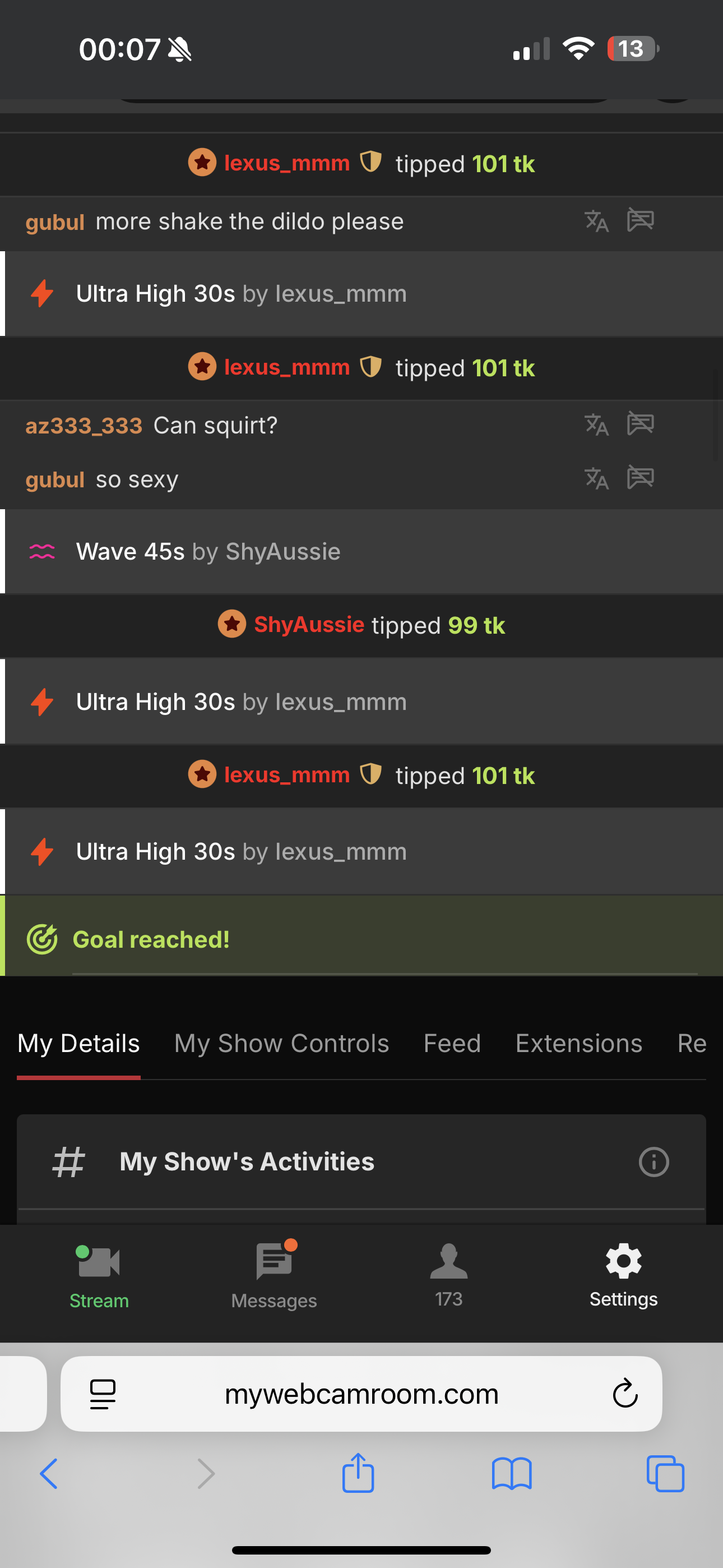
Task: Switch to the Feed tab
Action: click(x=452, y=1044)
